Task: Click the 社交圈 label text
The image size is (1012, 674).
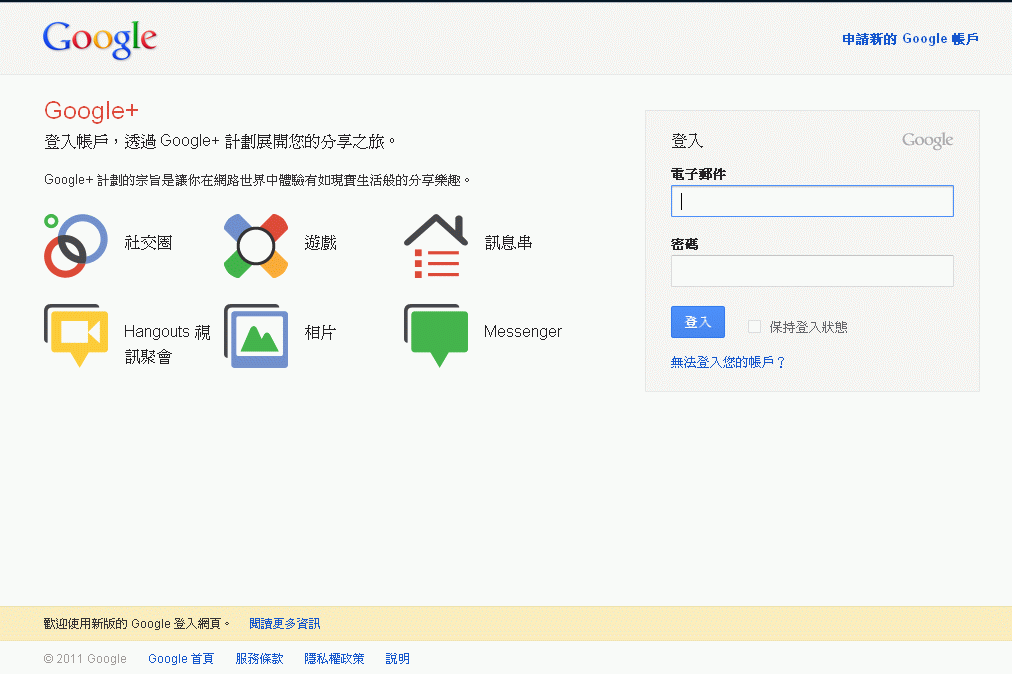Action: tap(148, 243)
